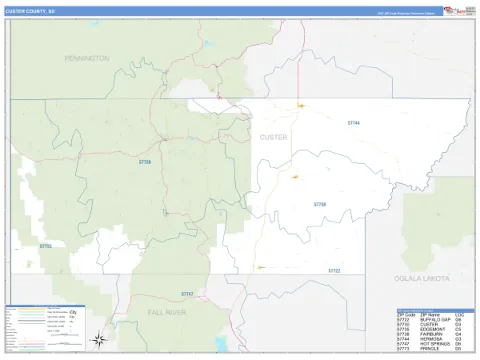The height and width of the screenshot is (360, 480).
Task: Click the 57738 ZIP label on the map
Action: point(320,204)
